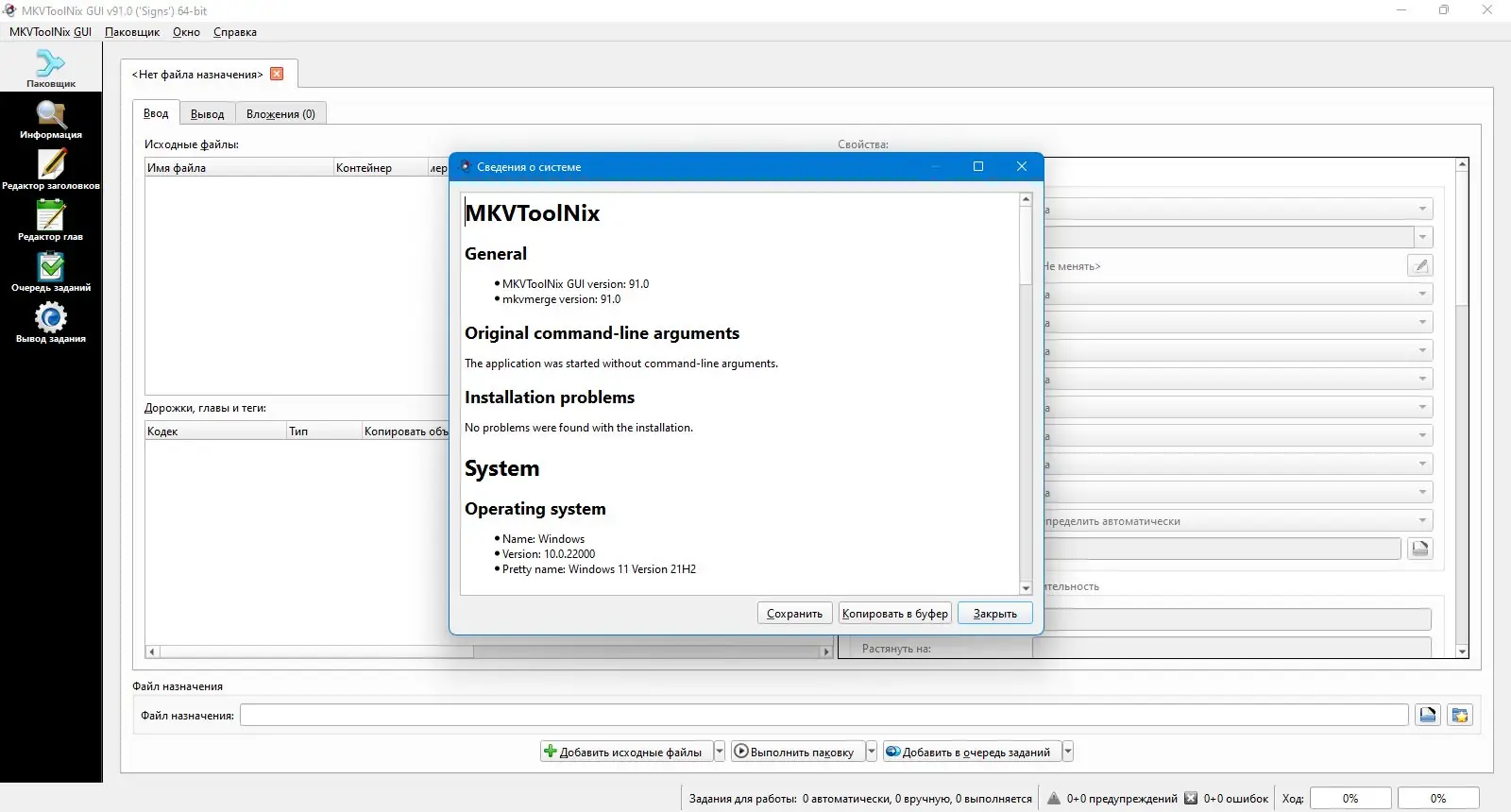Expand dropdown arrow next to Добавить в очередь заданий
1511x812 pixels.
[x=1068, y=752]
